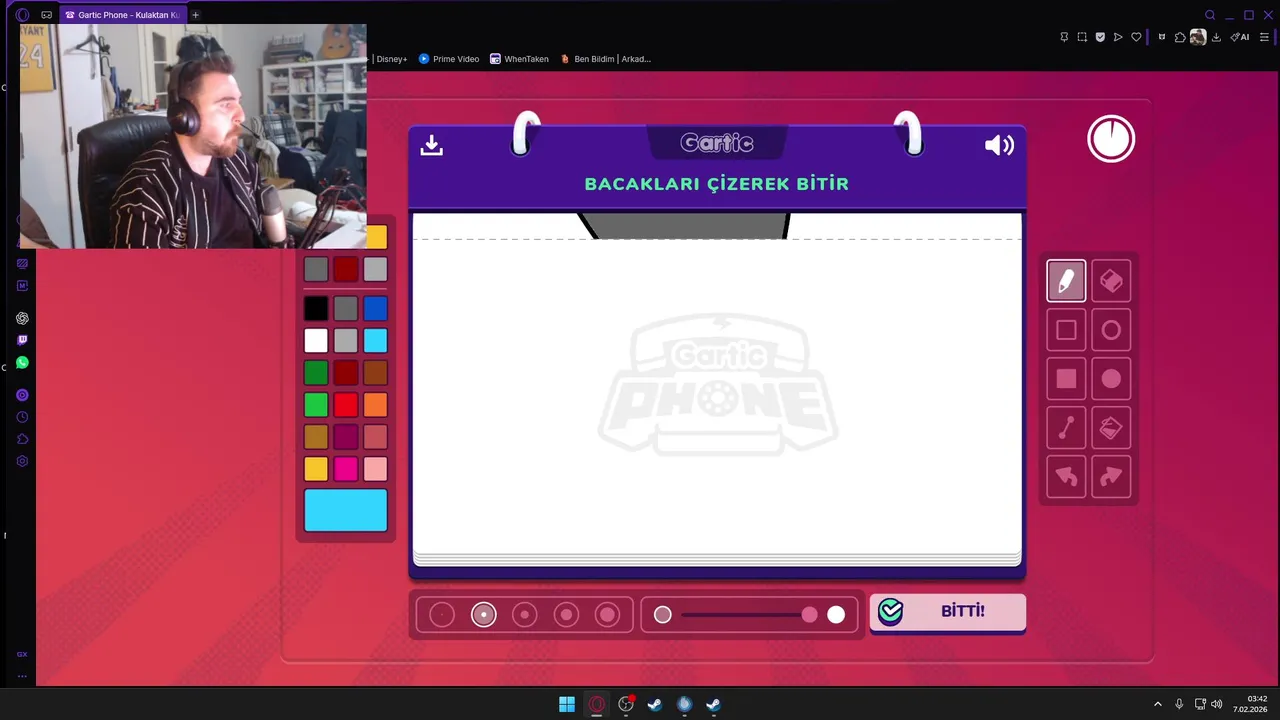Select the outlined rectangle tool
Viewport: 1280px width, 720px height.
click(x=1066, y=330)
